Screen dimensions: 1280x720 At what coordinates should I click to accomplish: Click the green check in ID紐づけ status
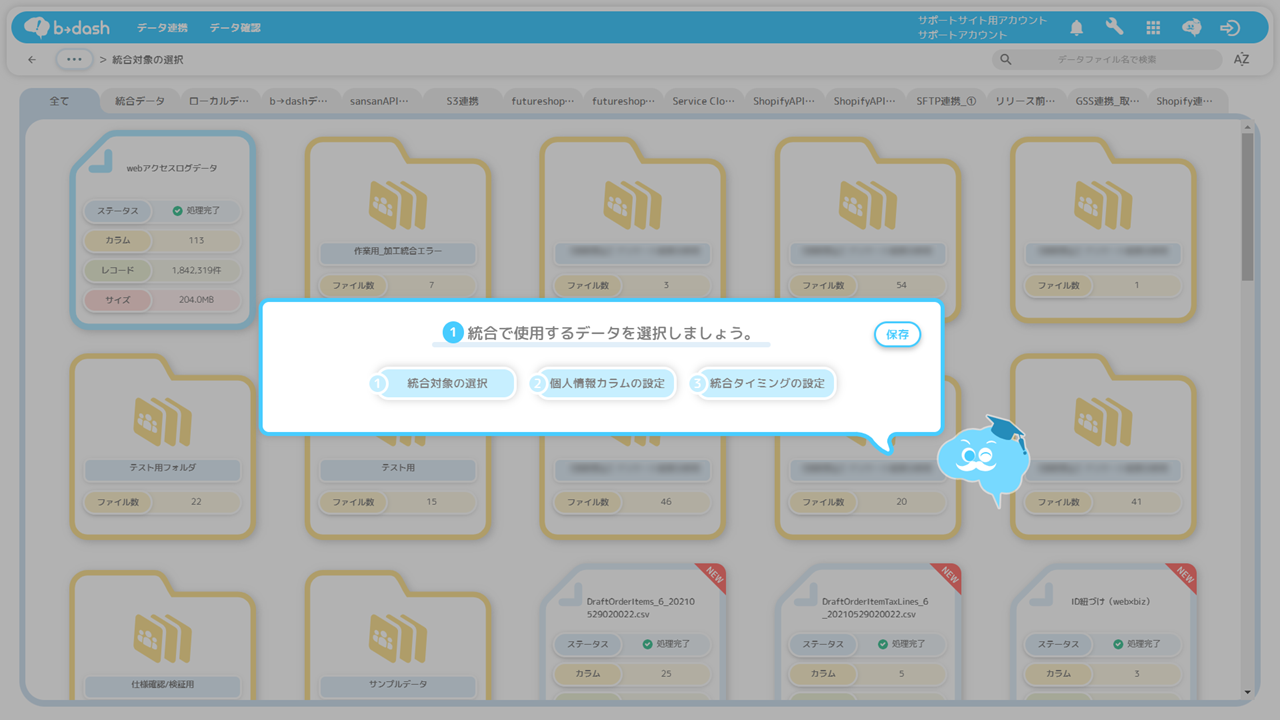pos(1117,644)
